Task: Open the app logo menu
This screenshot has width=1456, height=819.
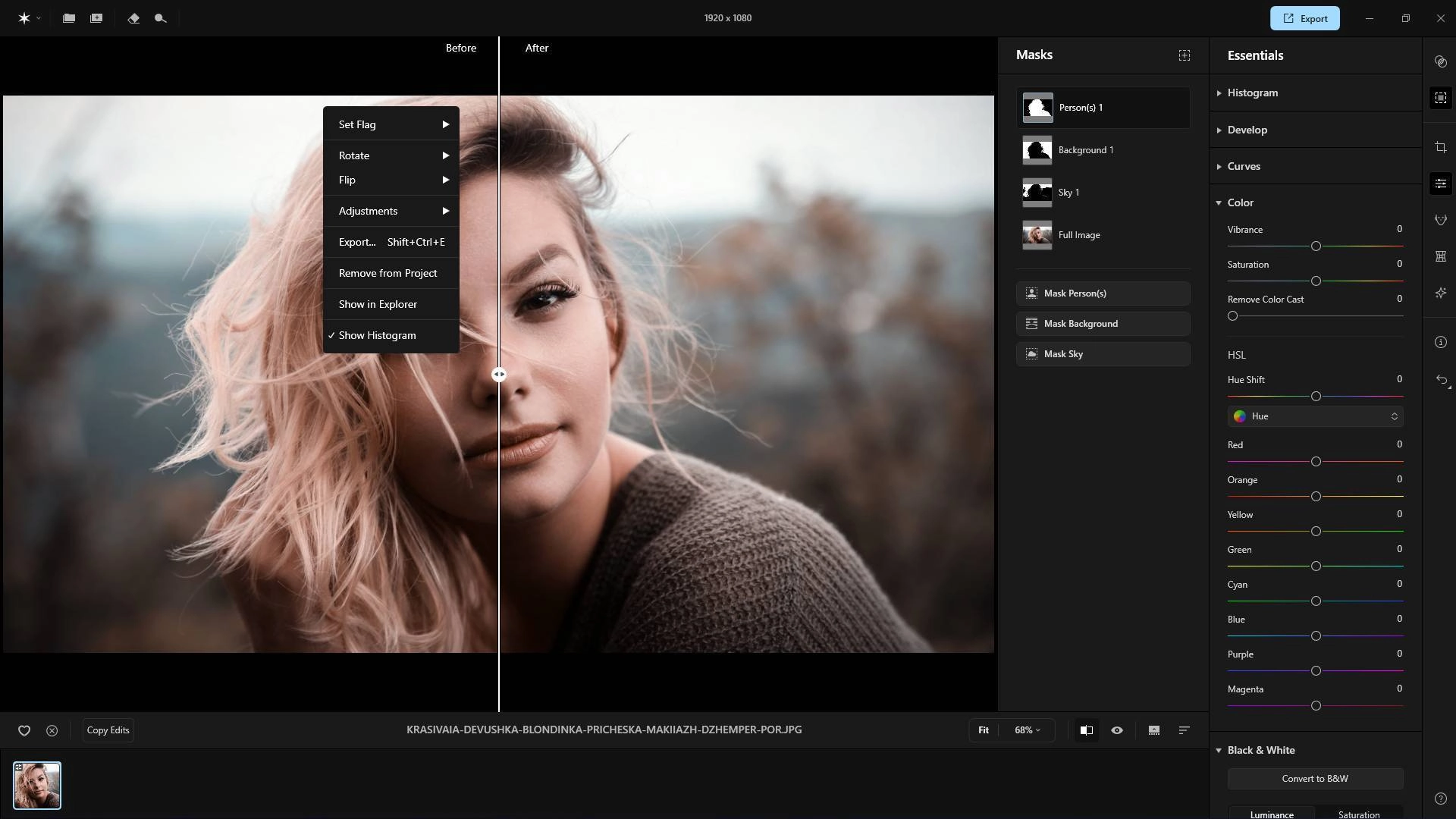Action: tap(29, 18)
